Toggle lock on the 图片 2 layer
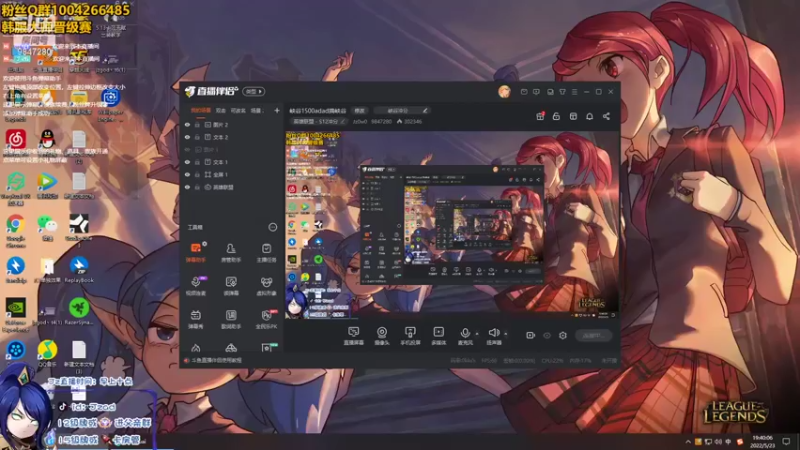 [197, 124]
